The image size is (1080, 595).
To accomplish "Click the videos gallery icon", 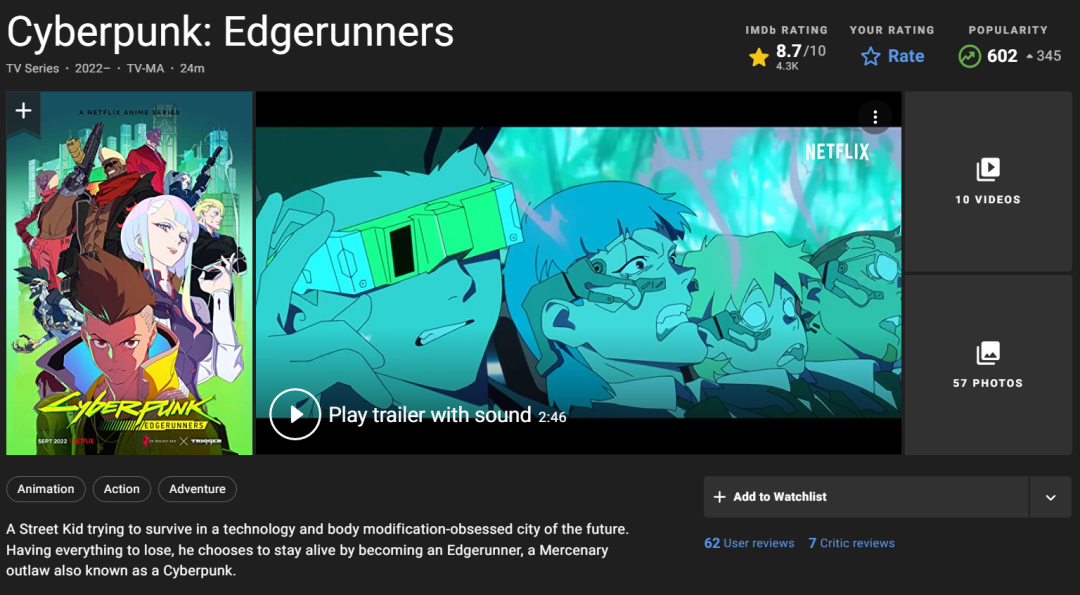I will pyautogui.click(x=988, y=169).
